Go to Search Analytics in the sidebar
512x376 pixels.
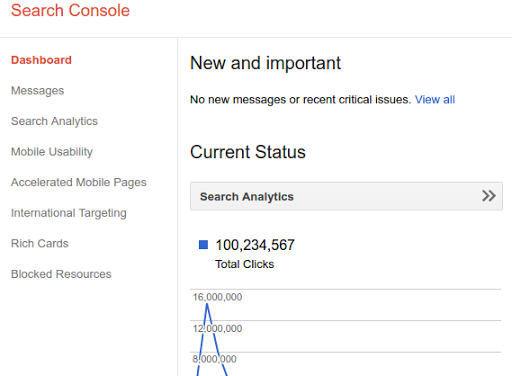point(54,121)
